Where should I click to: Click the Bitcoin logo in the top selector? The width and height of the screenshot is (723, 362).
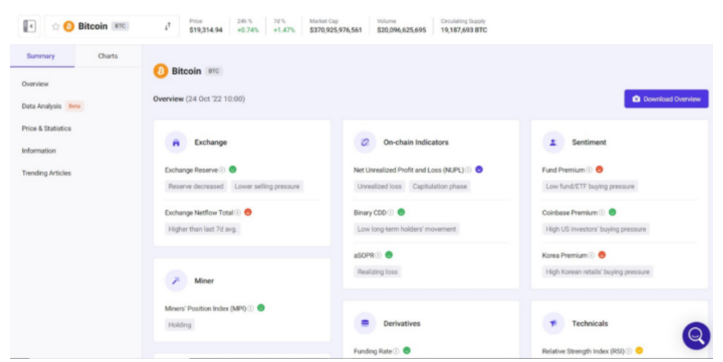click(69, 26)
